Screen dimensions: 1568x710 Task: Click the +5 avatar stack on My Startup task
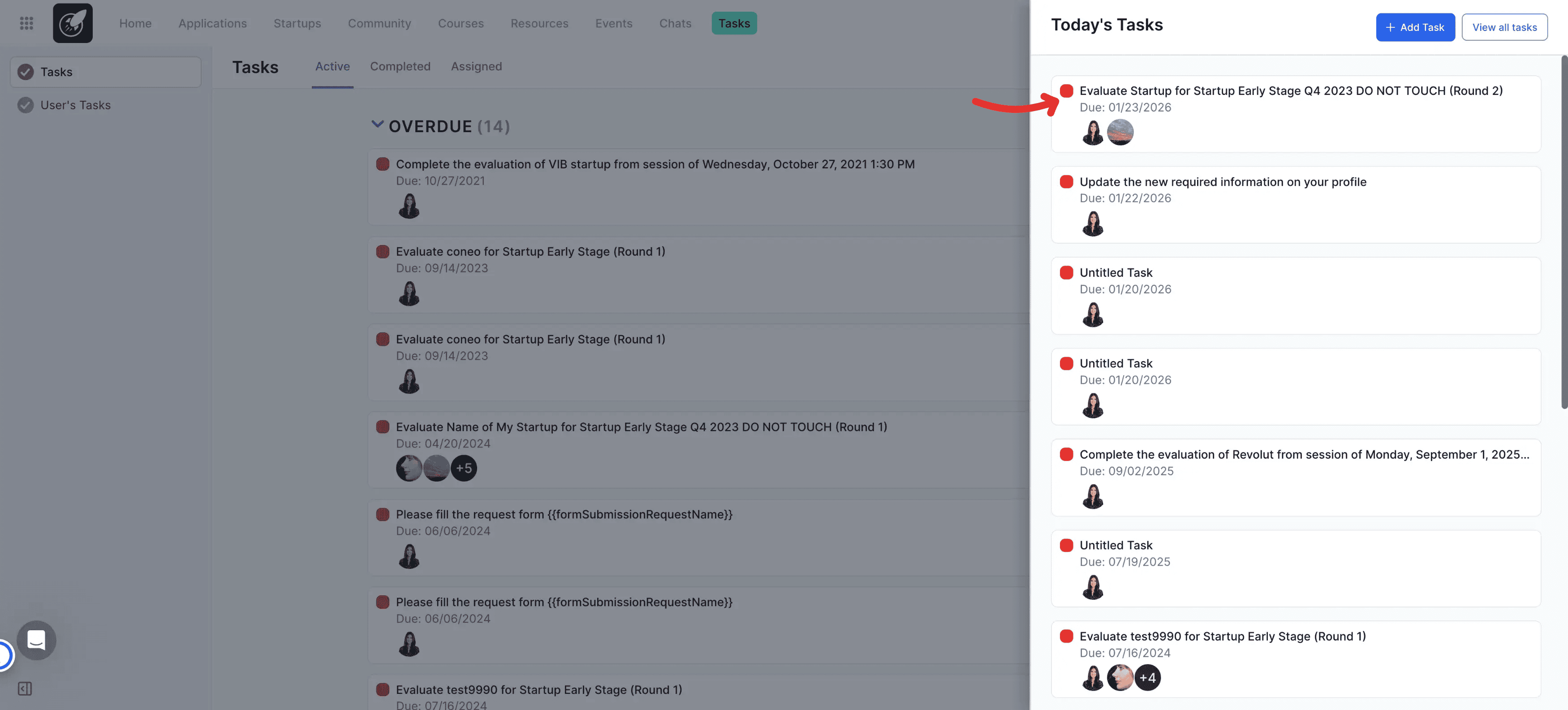click(464, 468)
